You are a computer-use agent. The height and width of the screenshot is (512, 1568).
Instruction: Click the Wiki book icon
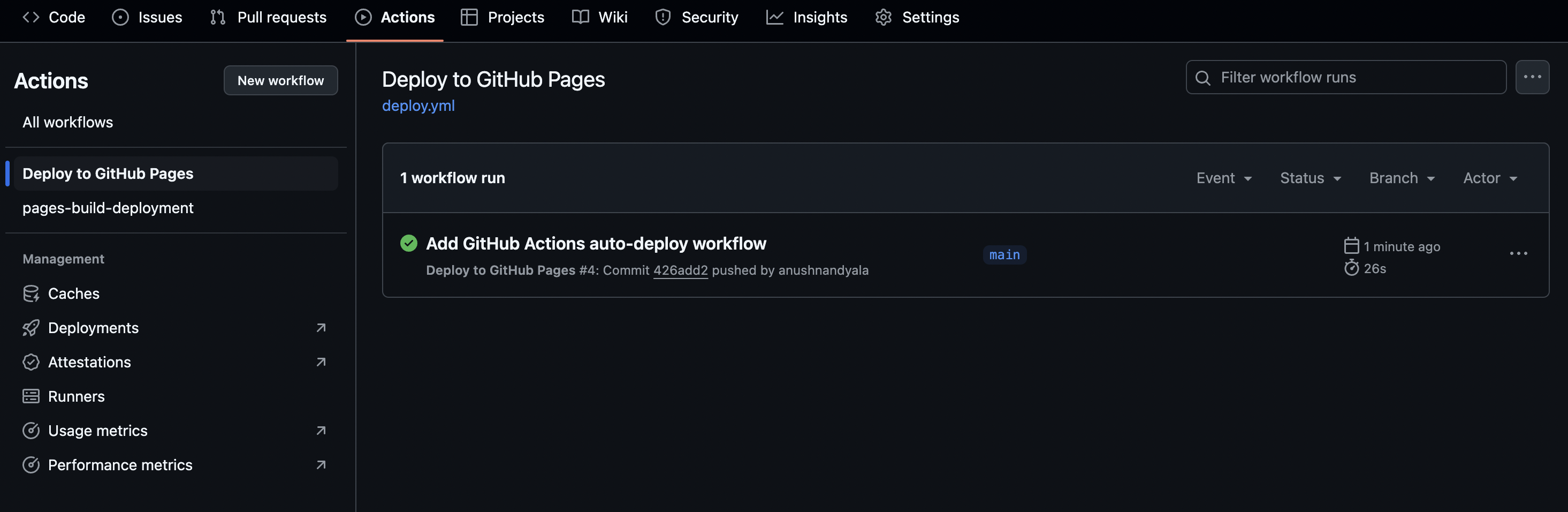[580, 17]
